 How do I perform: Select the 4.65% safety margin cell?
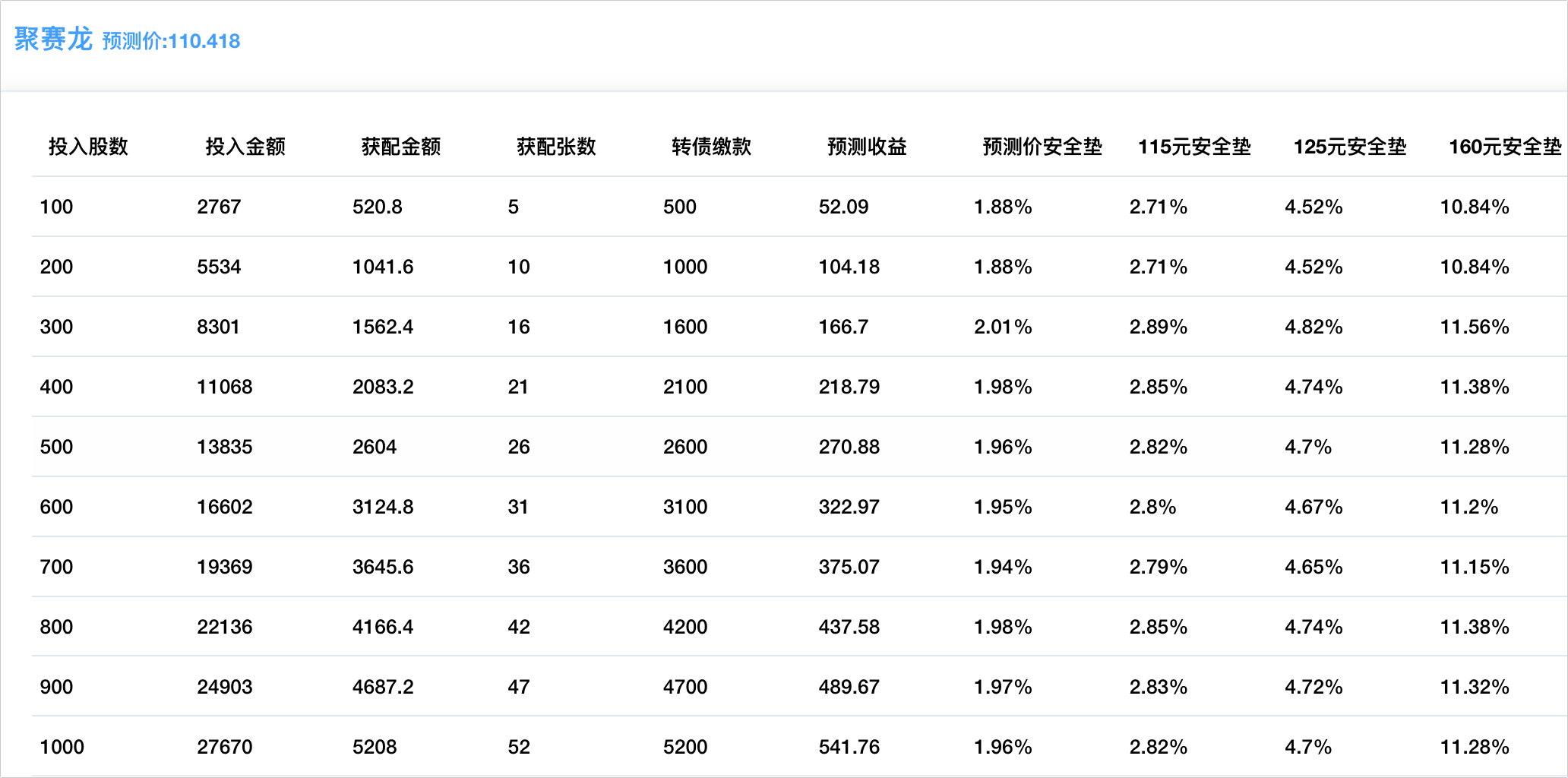click(1314, 567)
